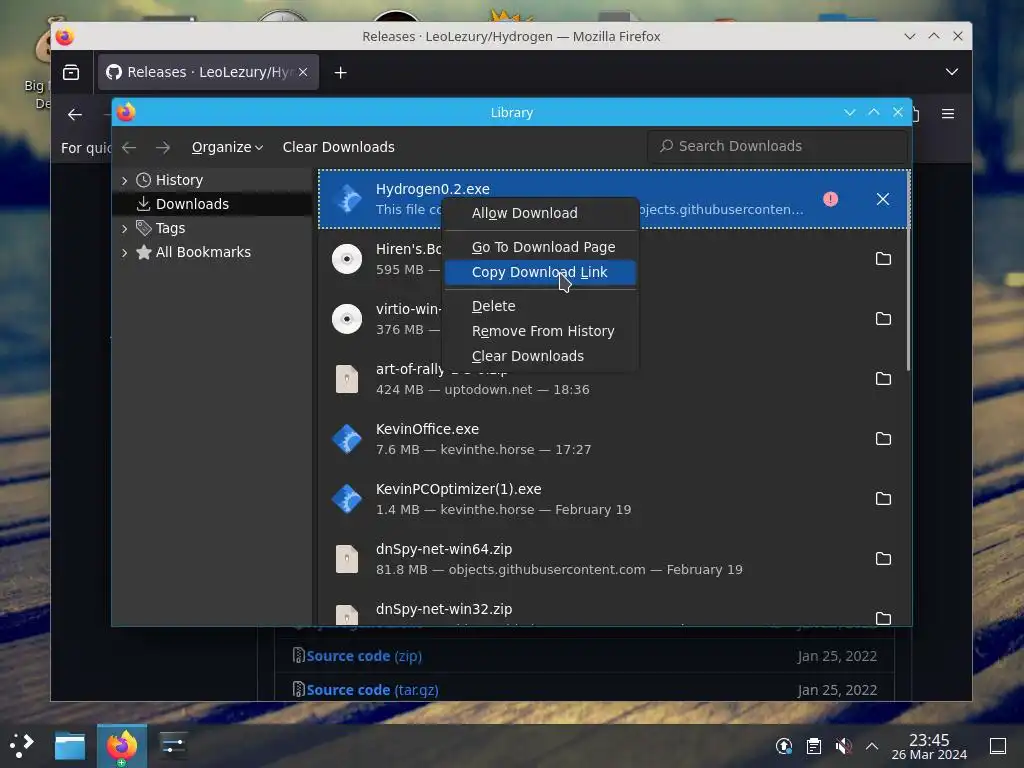
Task: Click dnSpy-net-win64.zip file icon
Action: (x=347, y=560)
